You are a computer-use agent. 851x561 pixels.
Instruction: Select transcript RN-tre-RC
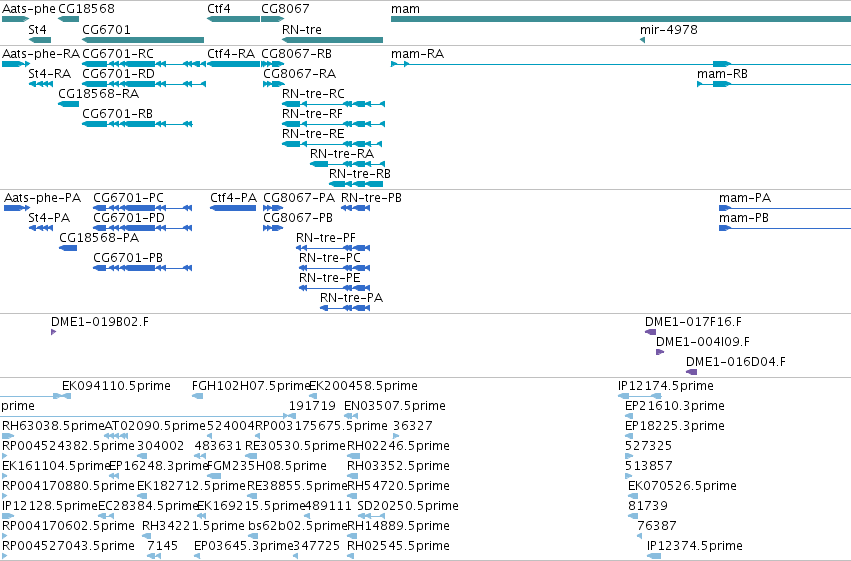click(333, 104)
